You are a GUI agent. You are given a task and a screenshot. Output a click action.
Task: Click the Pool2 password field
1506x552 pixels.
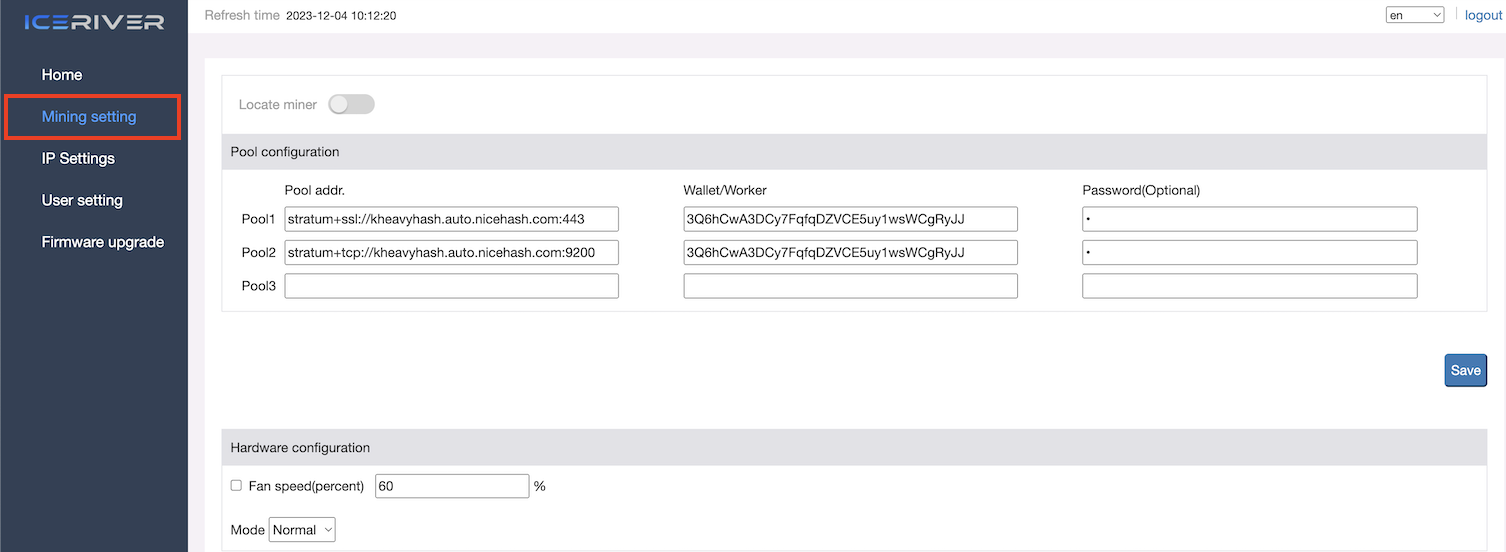[1250, 252]
